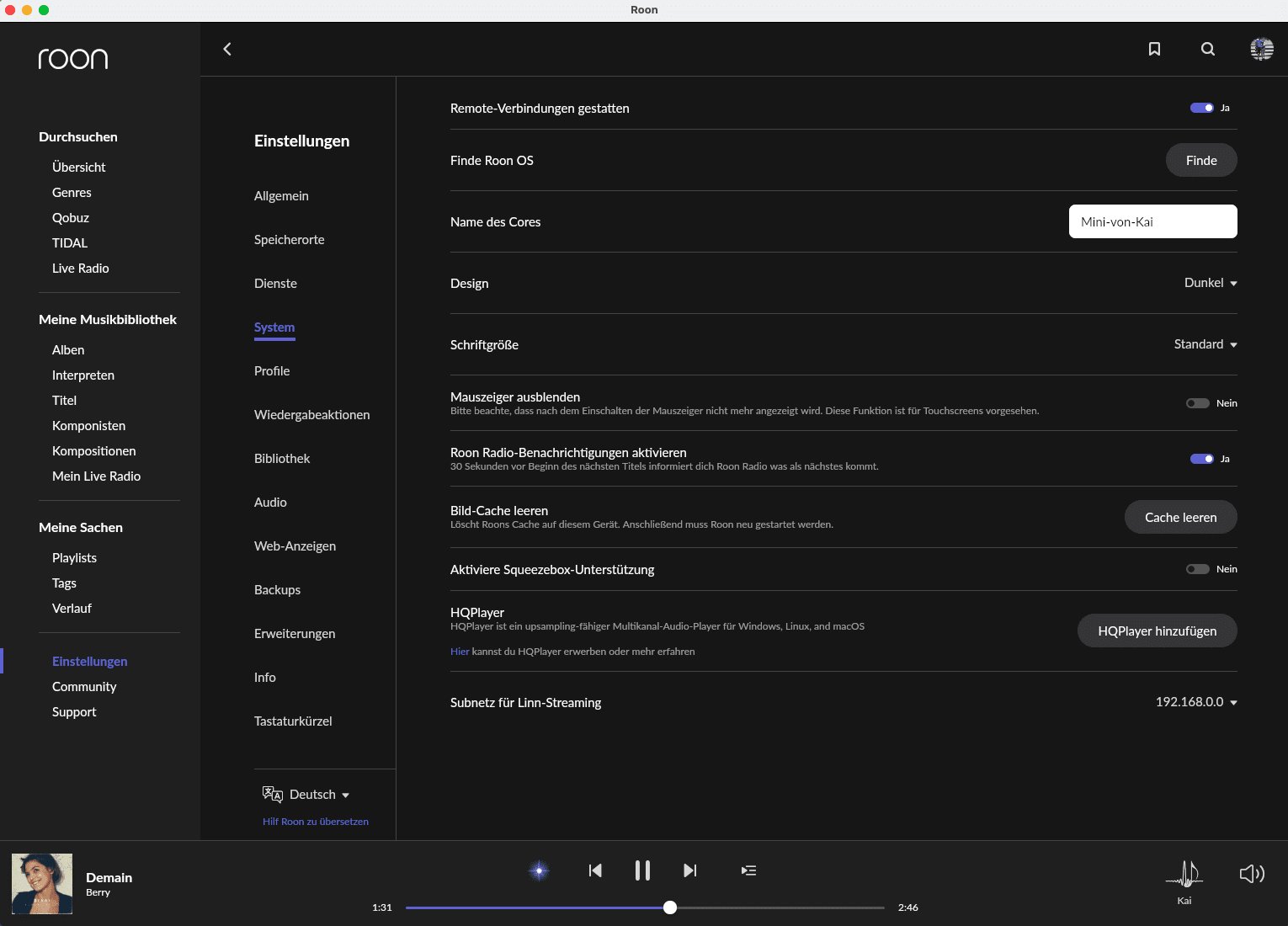The height and width of the screenshot is (926, 1288).
Task: Open the Backups settings tab
Action: (x=277, y=590)
